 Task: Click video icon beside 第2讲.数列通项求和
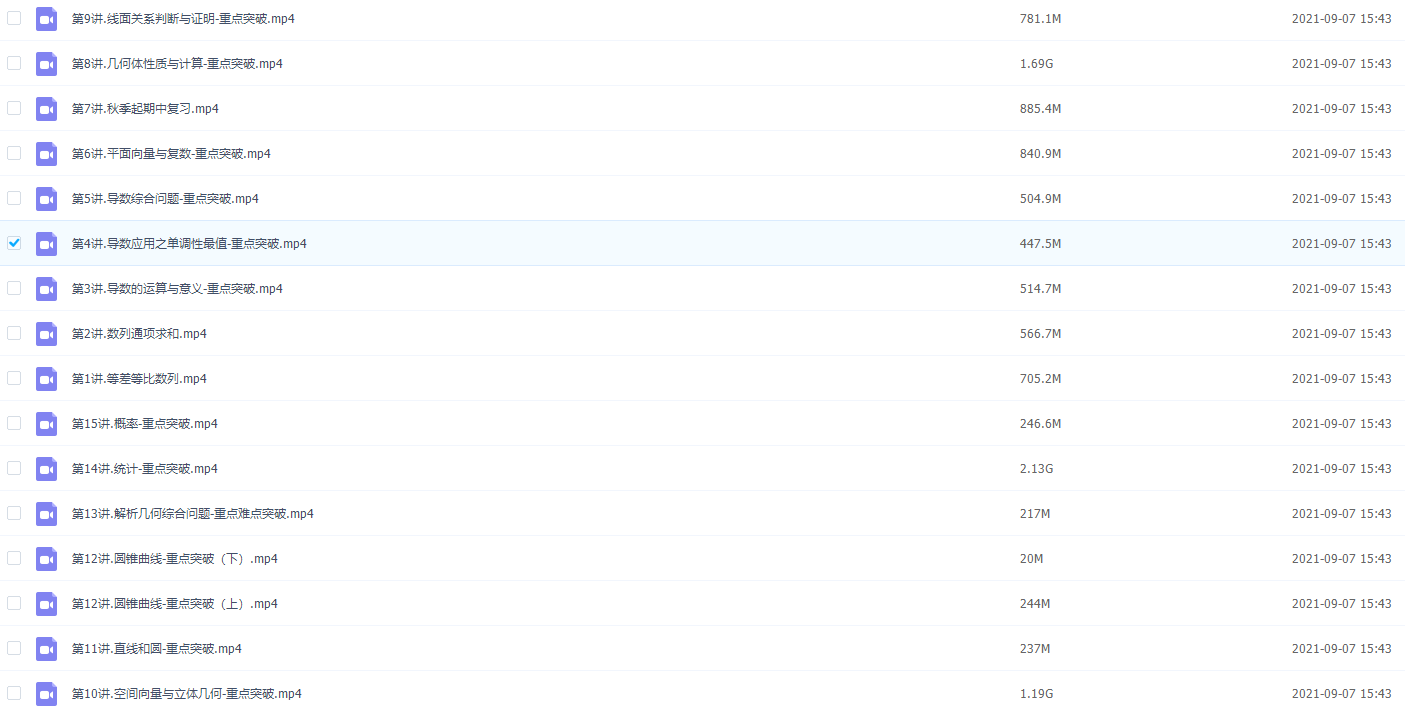tap(46, 334)
